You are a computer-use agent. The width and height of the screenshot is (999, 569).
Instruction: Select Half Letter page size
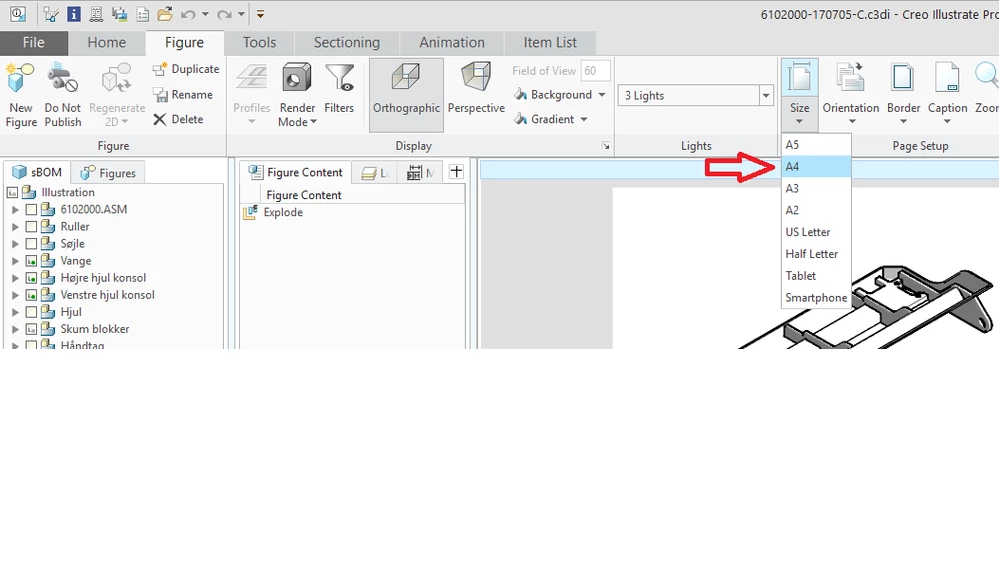[x=816, y=254]
